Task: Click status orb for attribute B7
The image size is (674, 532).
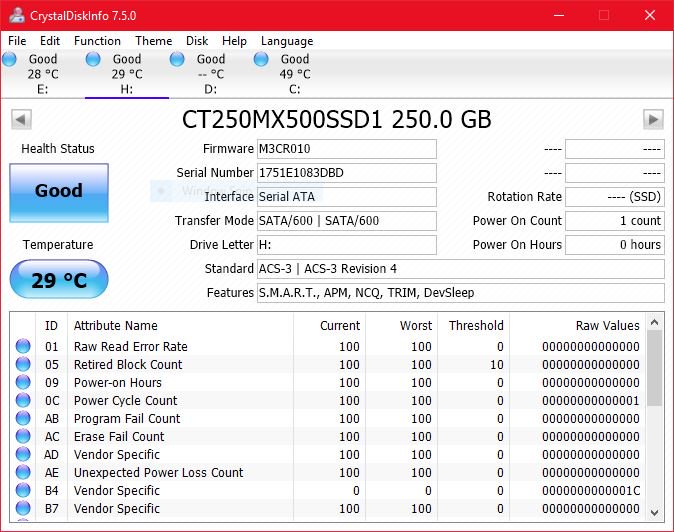Action: point(23,508)
